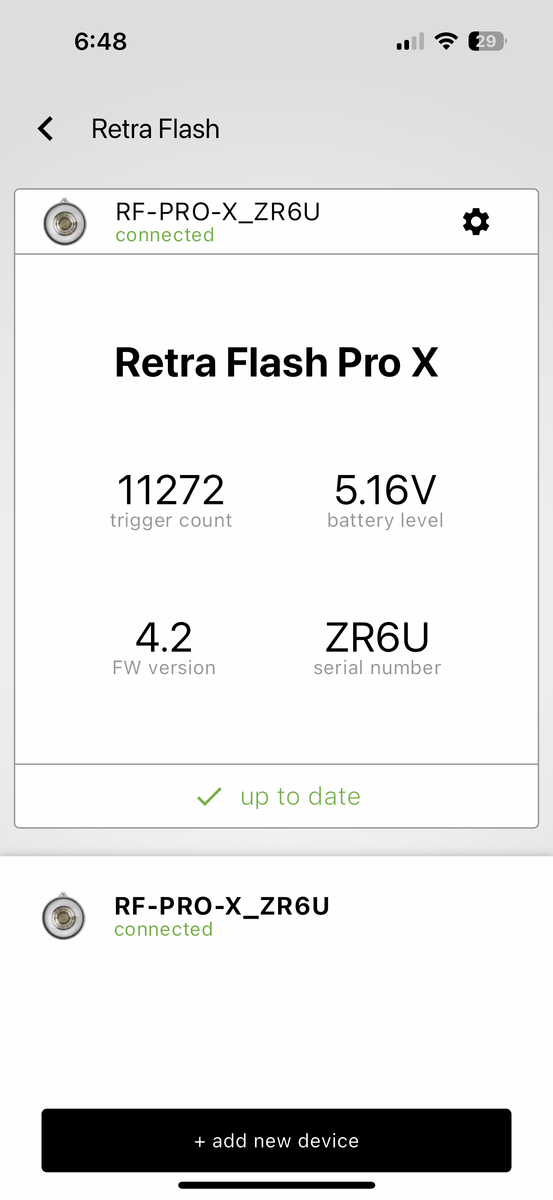
Task: Tap the 4.2 FW version value
Action: click(164, 637)
